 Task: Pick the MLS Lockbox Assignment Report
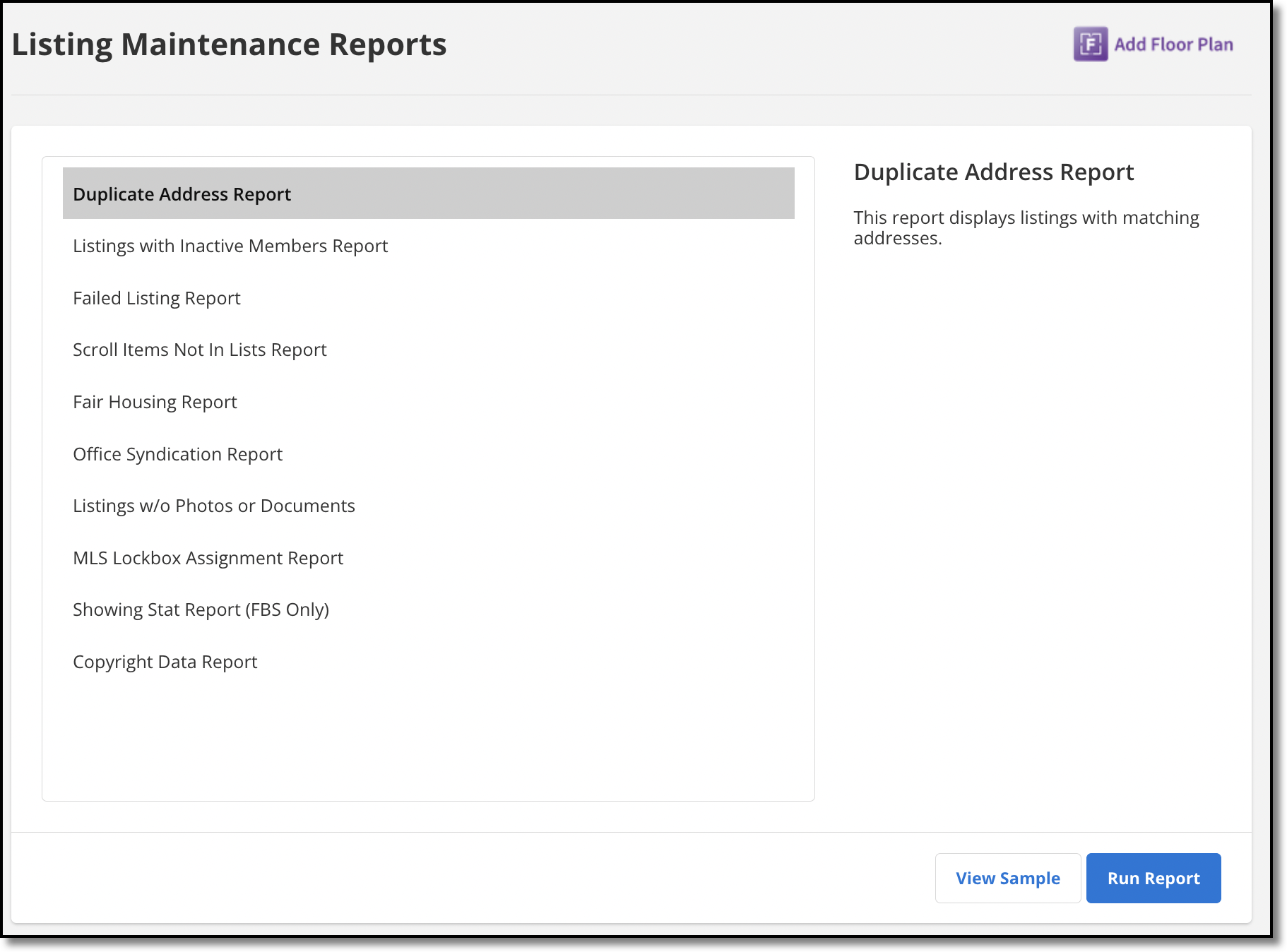tap(428, 558)
